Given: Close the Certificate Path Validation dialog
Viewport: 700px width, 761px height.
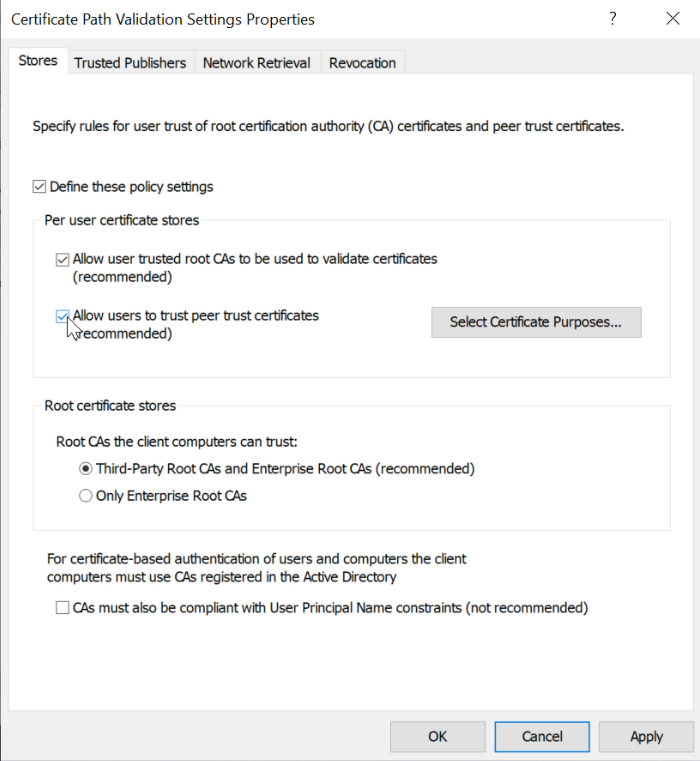Looking at the screenshot, I should [672, 19].
